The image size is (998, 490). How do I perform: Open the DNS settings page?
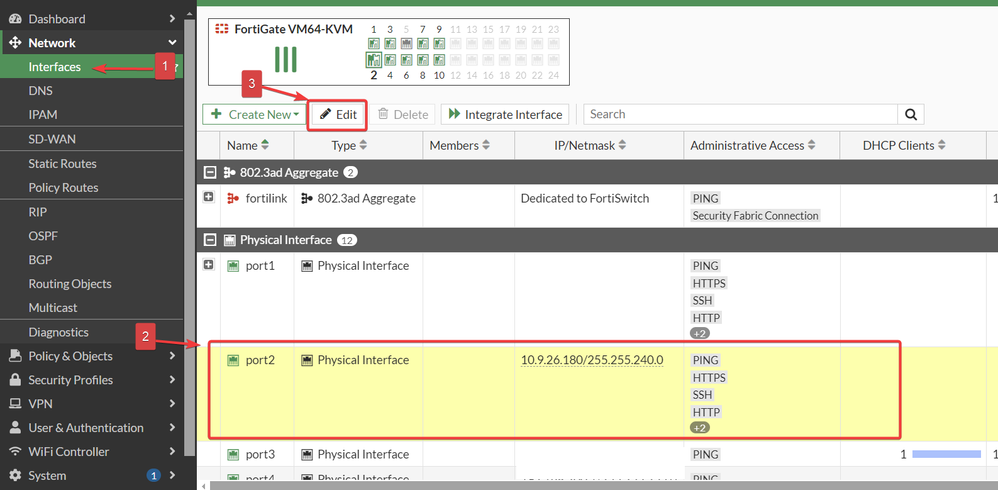coord(40,91)
